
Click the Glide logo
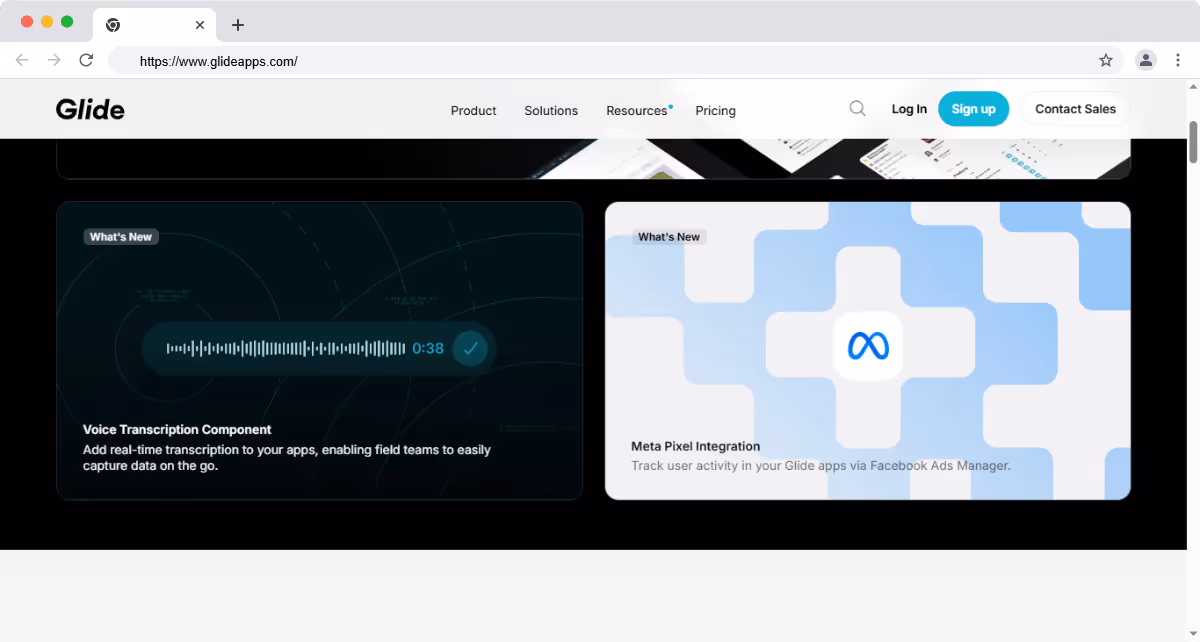[90, 109]
